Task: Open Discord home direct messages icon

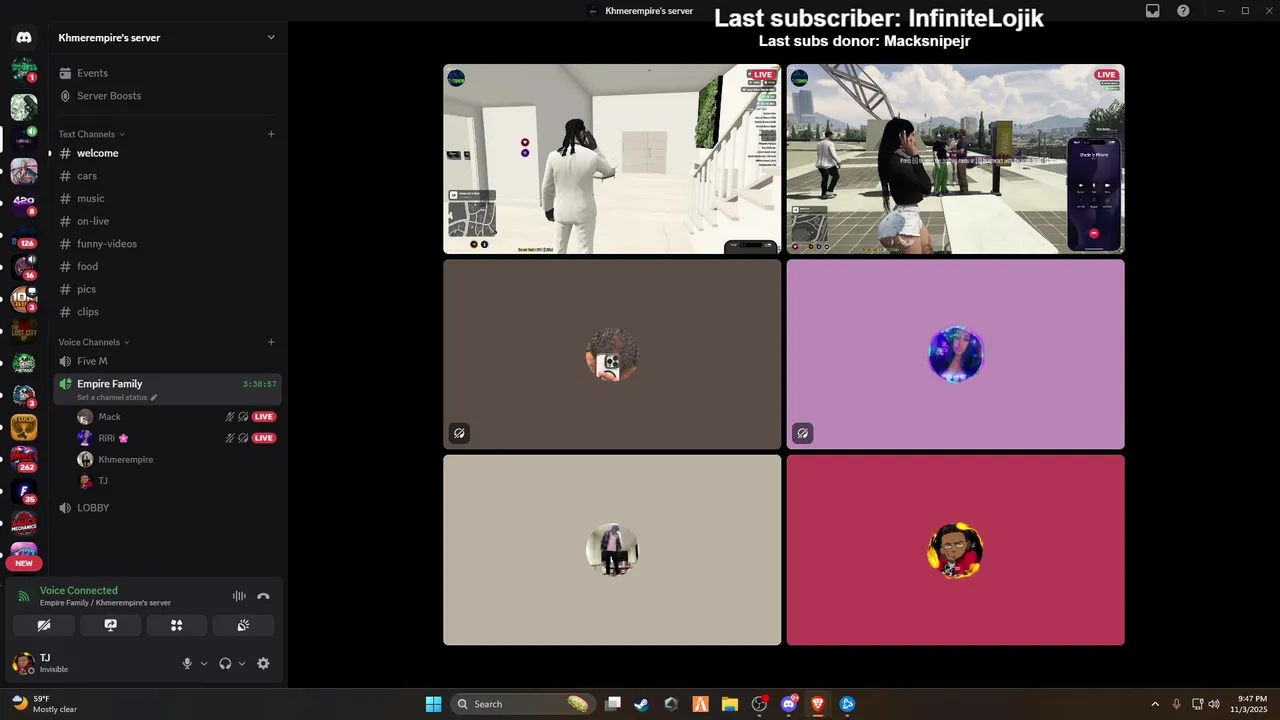Action: pos(24,38)
